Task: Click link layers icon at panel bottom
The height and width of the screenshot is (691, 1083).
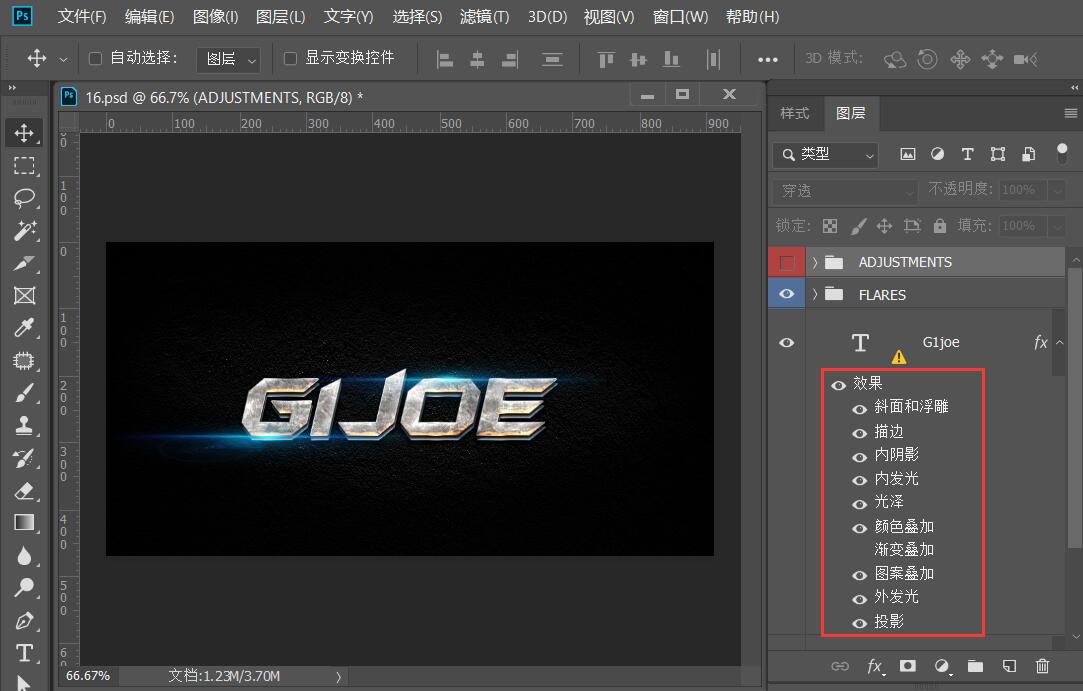Action: click(x=840, y=666)
